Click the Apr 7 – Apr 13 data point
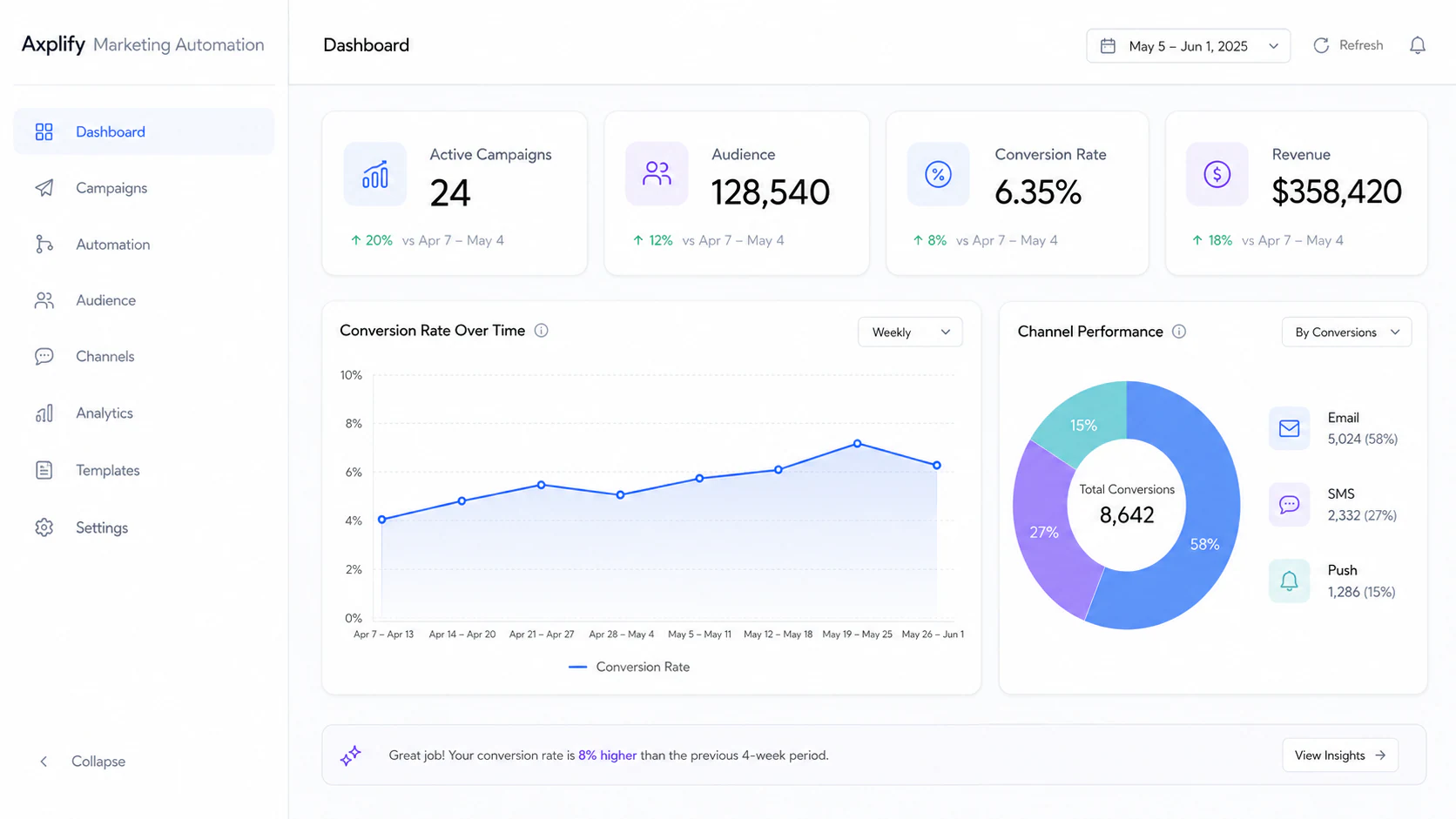The image size is (1456, 819). coord(382,520)
